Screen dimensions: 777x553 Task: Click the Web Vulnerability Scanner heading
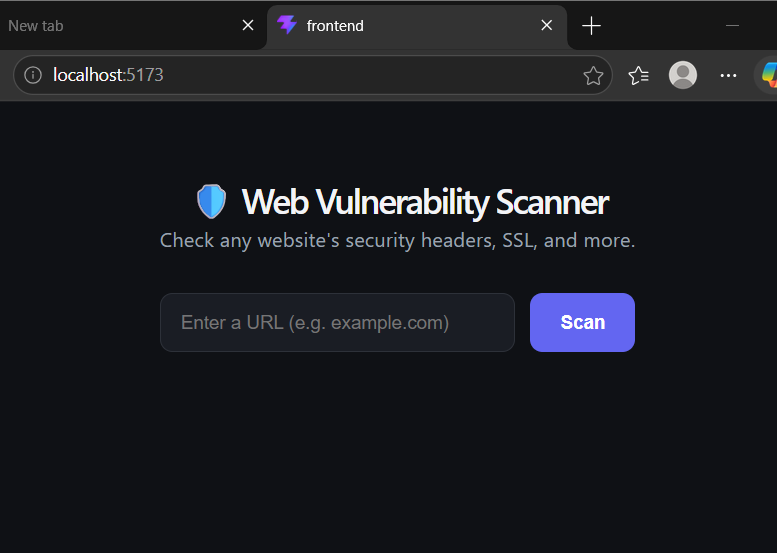point(425,202)
